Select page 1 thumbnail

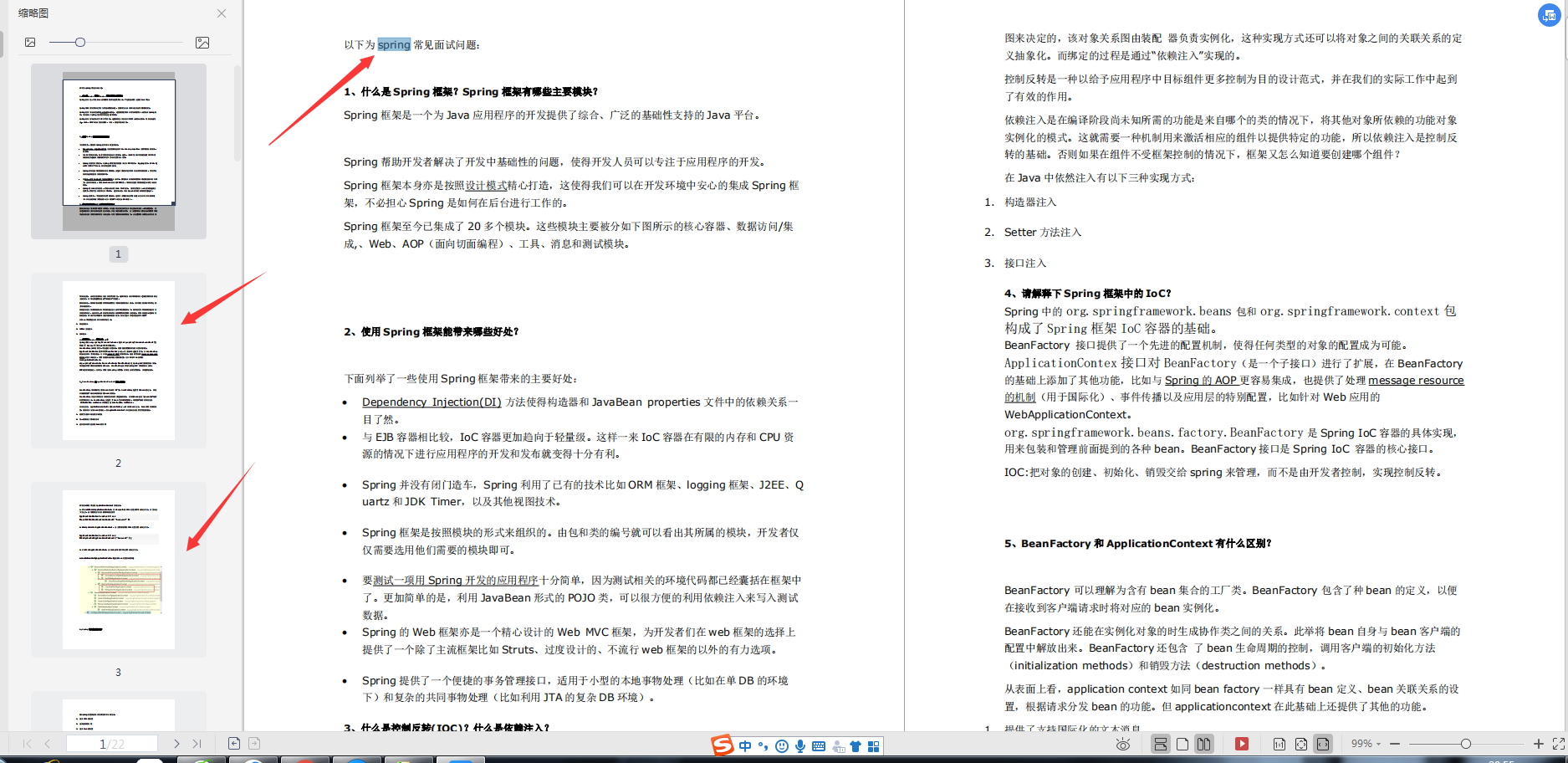(x=119, y=151)
